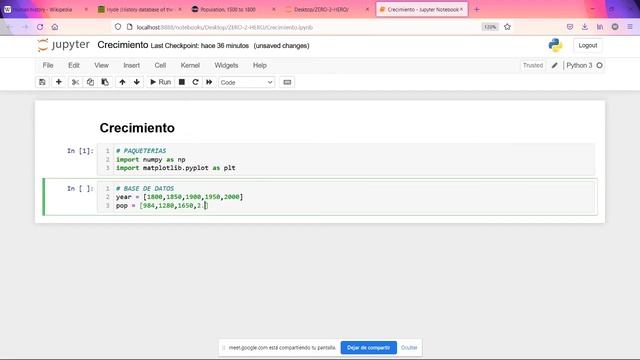Open the browser account icon
The height and width of the screenshot is (360, 640).
tap(615, 27)
